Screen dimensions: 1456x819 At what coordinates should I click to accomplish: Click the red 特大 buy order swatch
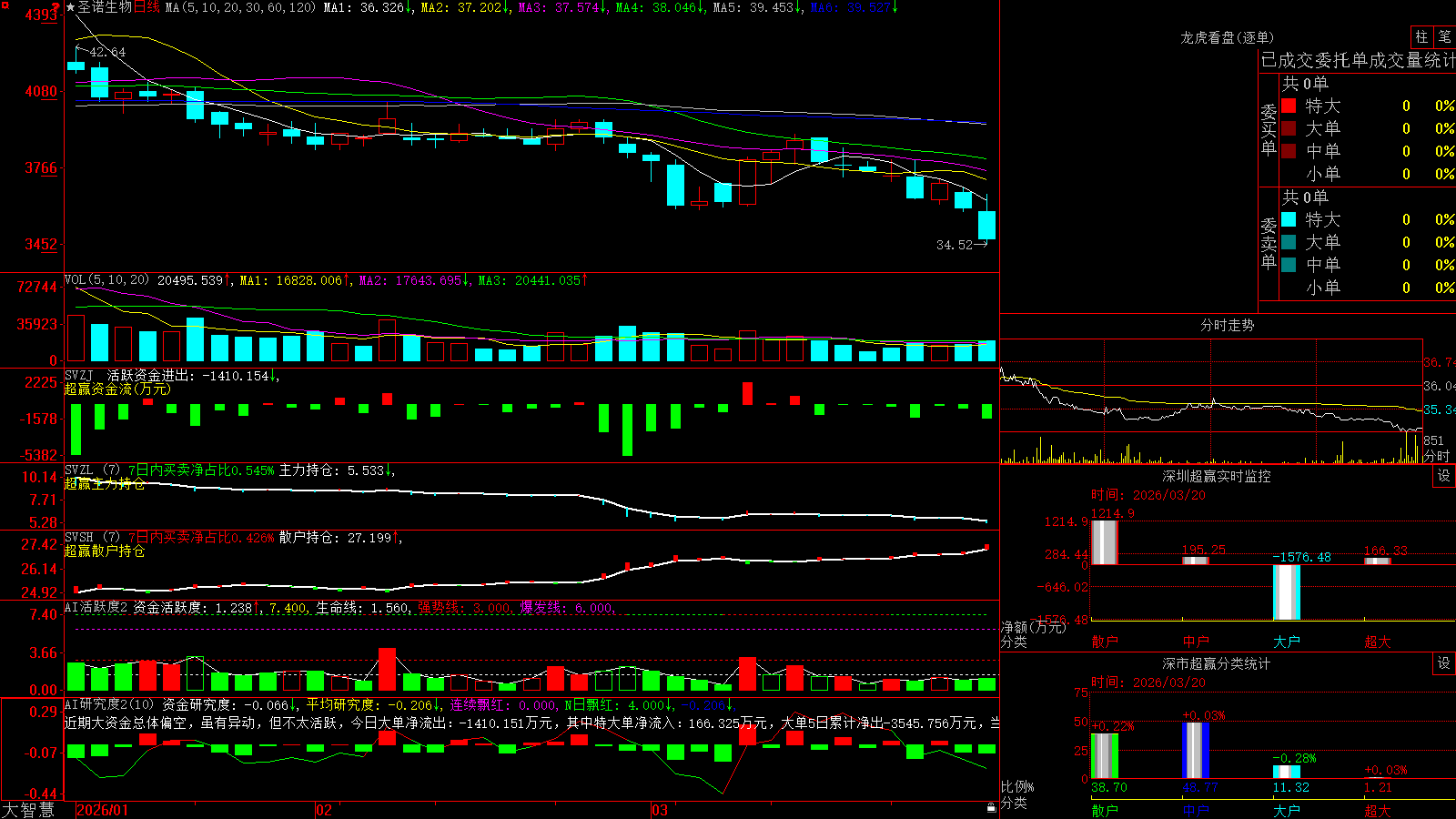point(1289,106)
